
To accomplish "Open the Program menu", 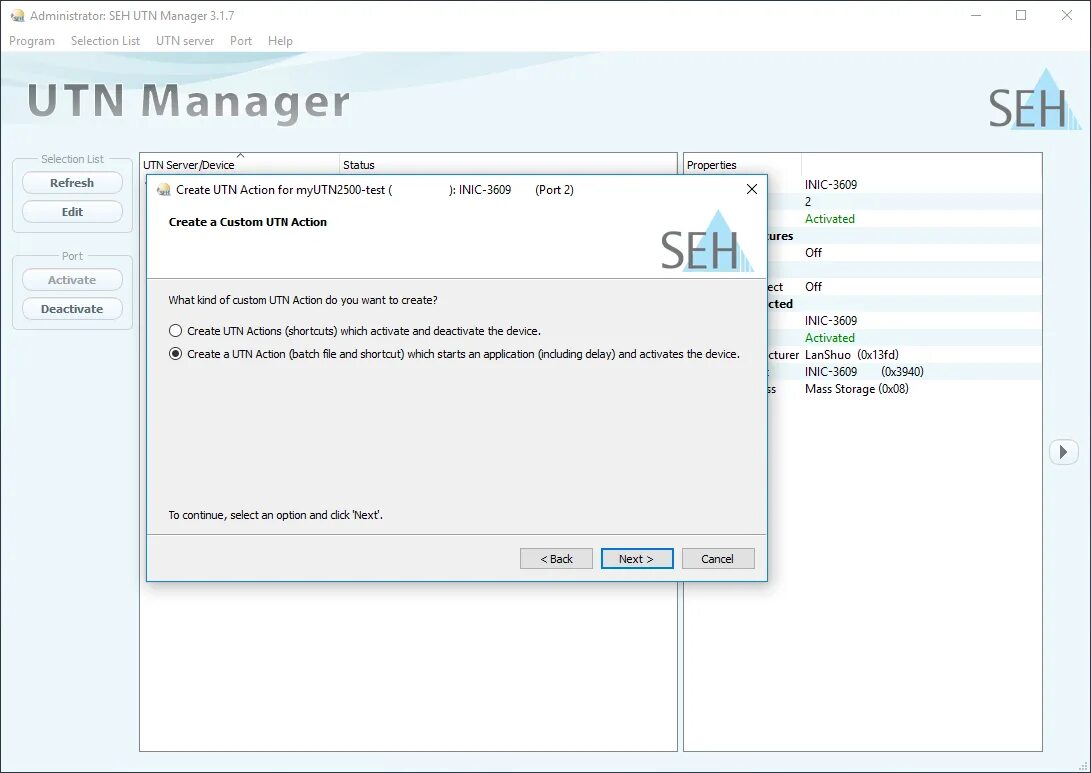I will pyautogui.click(x=32, y=41).
